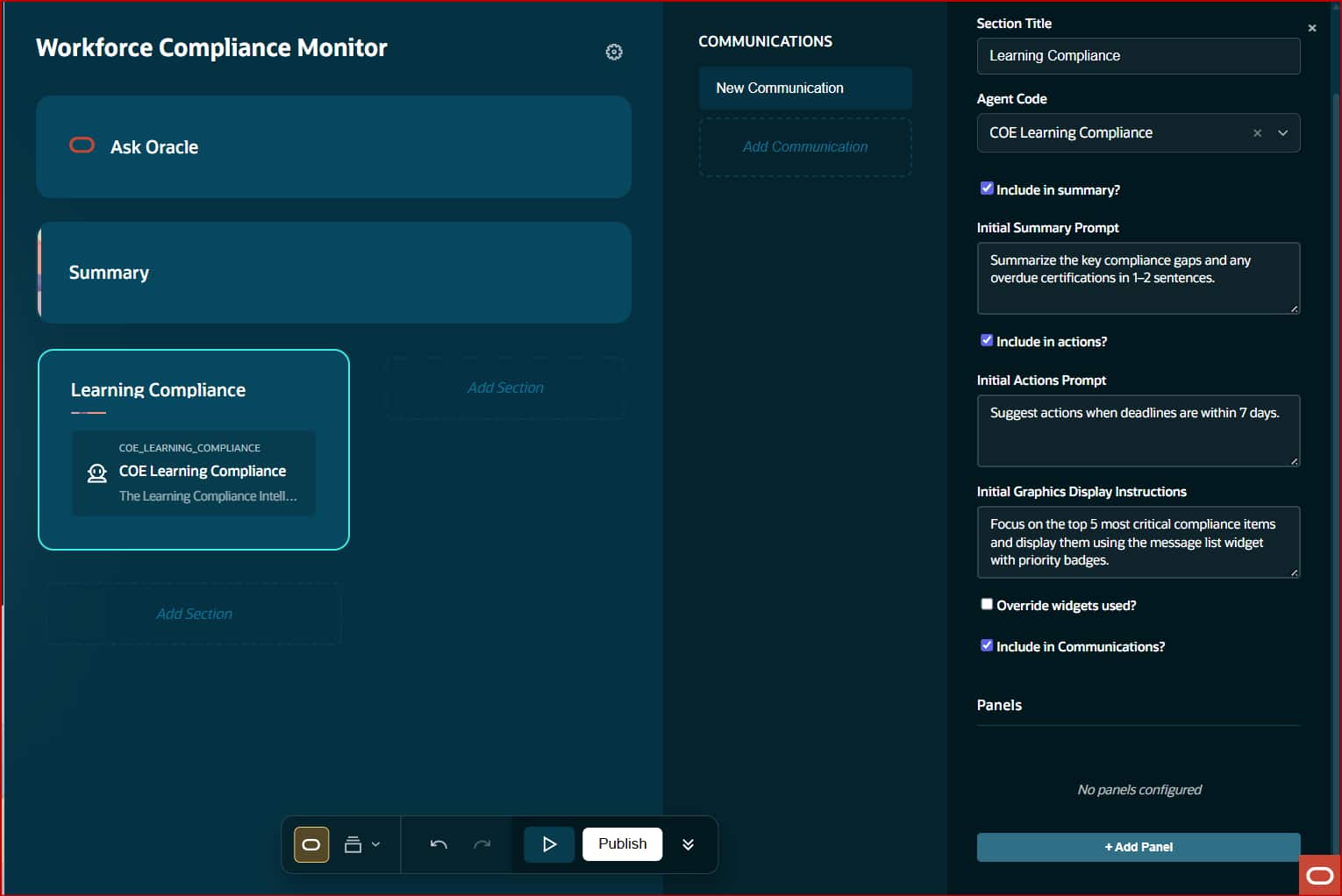Screen dimensions: 1342x896
Task: Click "The Learning Compliance Intell…" description
Action: 208,496
